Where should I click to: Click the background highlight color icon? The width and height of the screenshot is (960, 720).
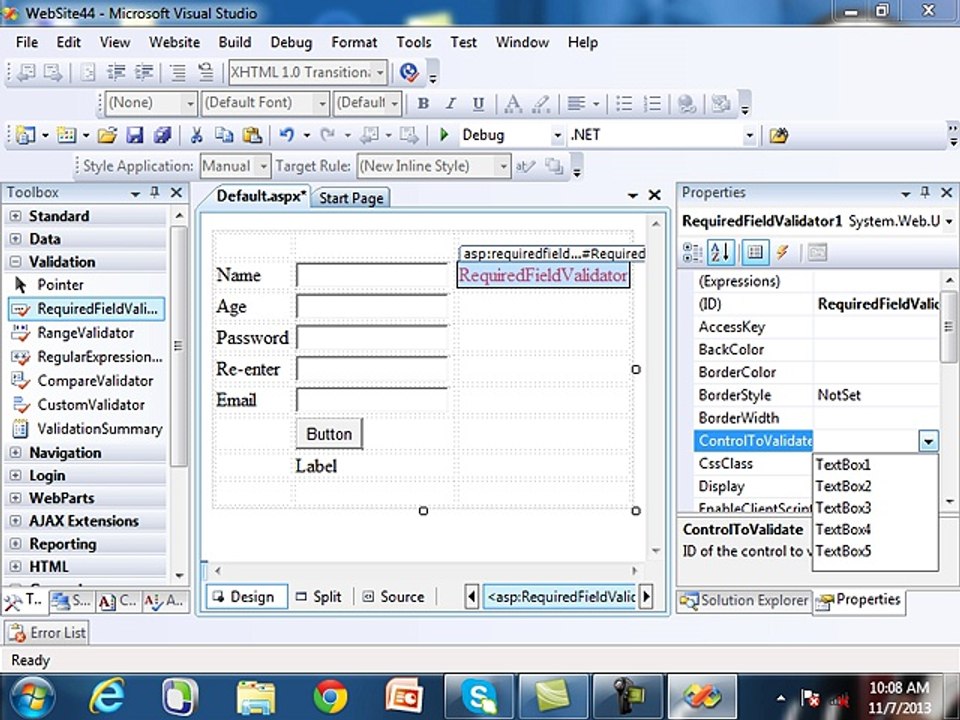pyautogui.click(x=541, y=103)
